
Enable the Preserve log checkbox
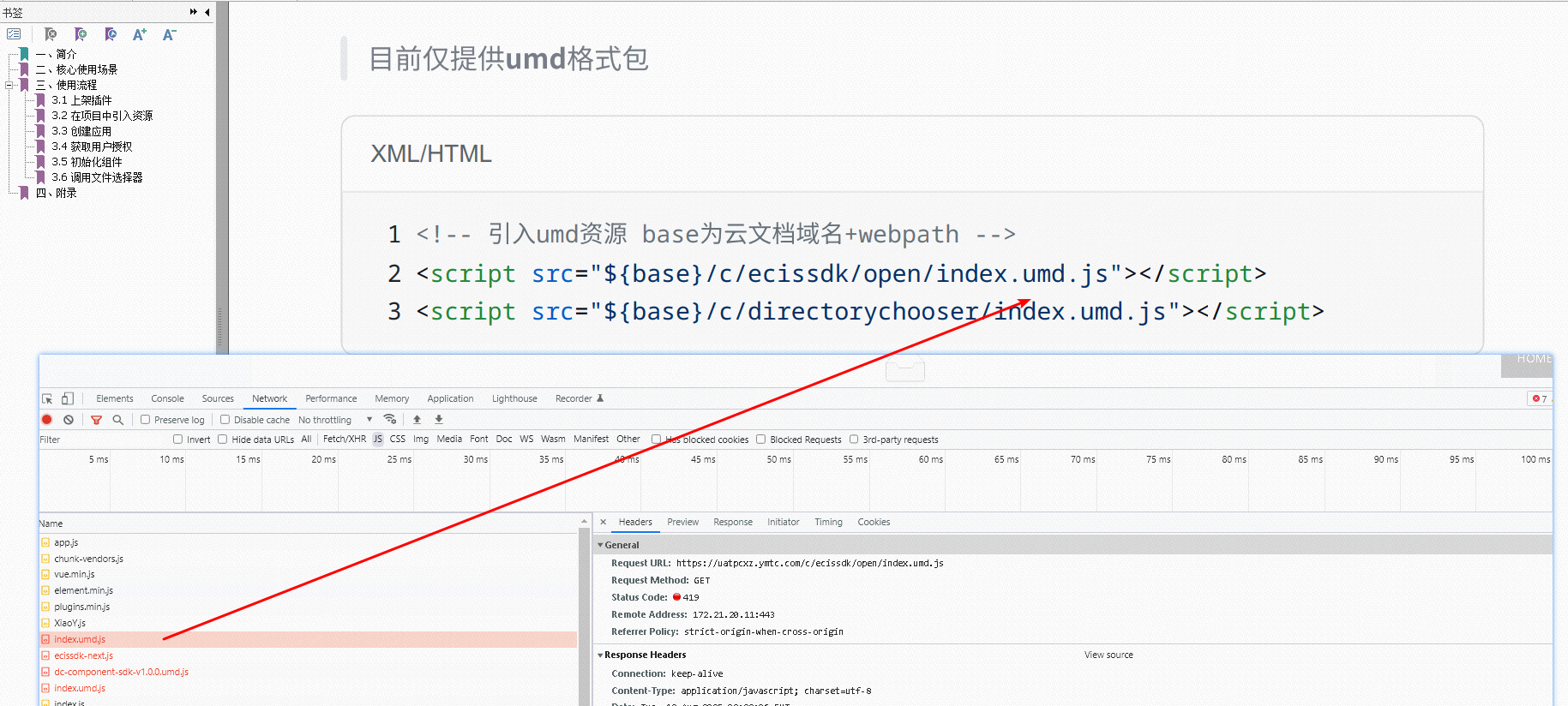(146, 420)
